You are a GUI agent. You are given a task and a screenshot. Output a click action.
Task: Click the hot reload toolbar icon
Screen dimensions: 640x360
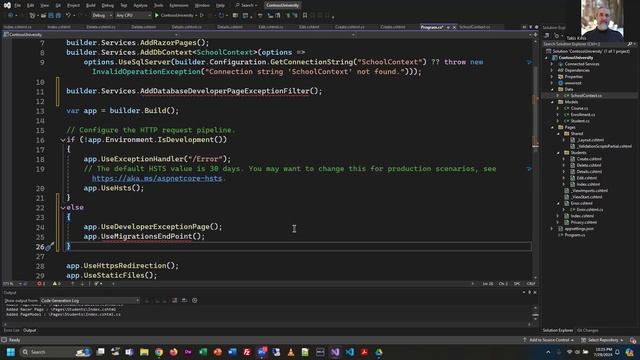222,16
